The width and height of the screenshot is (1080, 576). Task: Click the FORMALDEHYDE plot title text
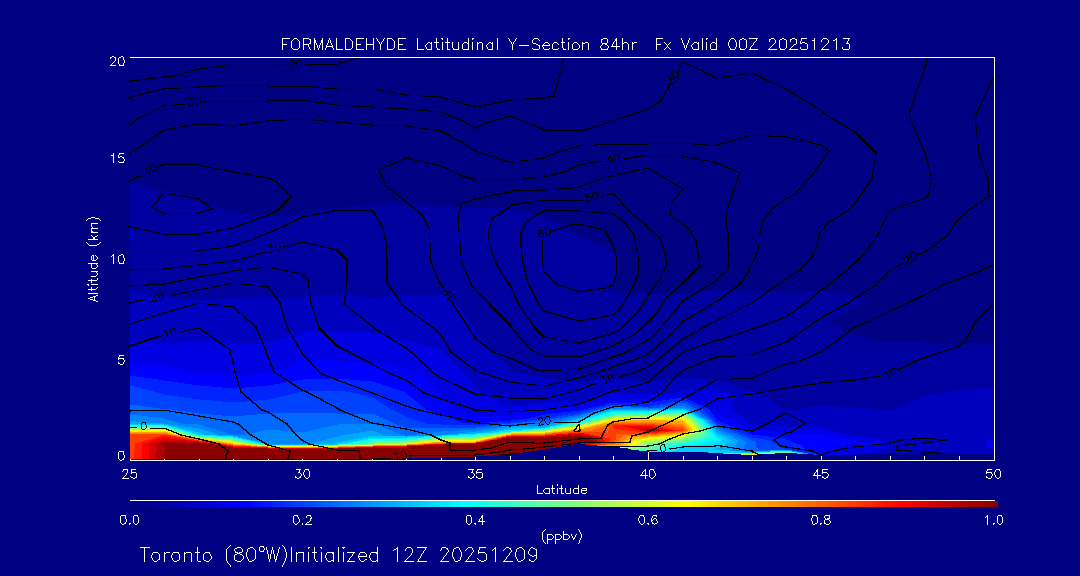point(566,44)
